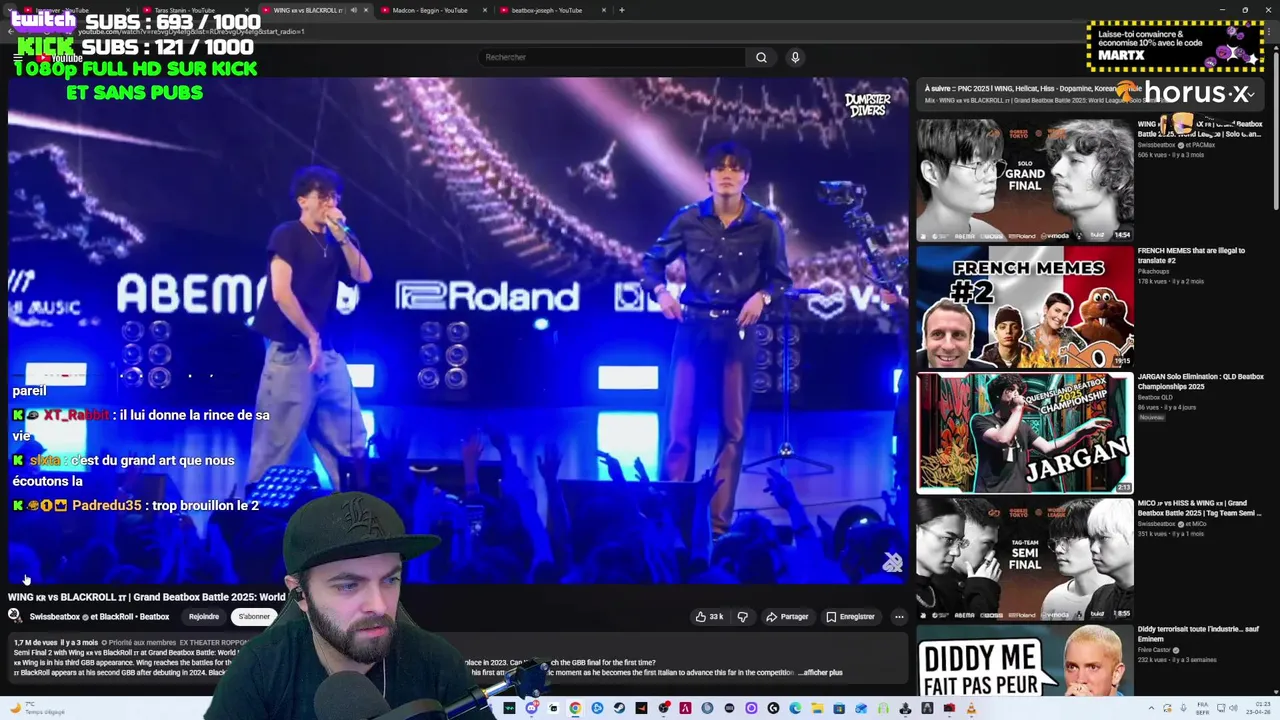Open the taskbar volume control

[x=1233, y=708]
